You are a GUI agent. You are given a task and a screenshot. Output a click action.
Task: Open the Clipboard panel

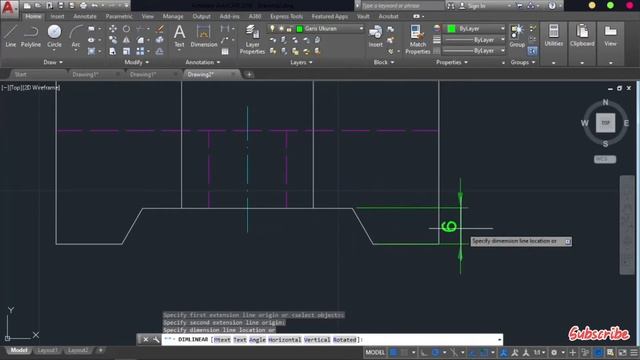tap(582, 36)
